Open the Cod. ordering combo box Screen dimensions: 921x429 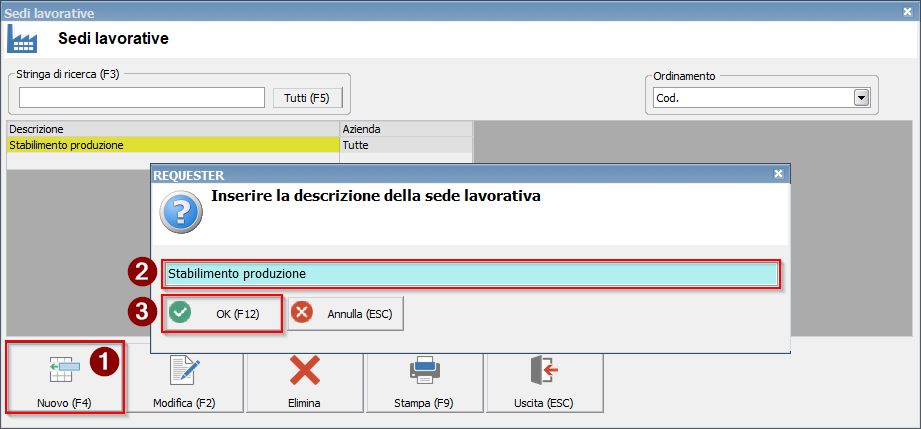coord(761,98)
